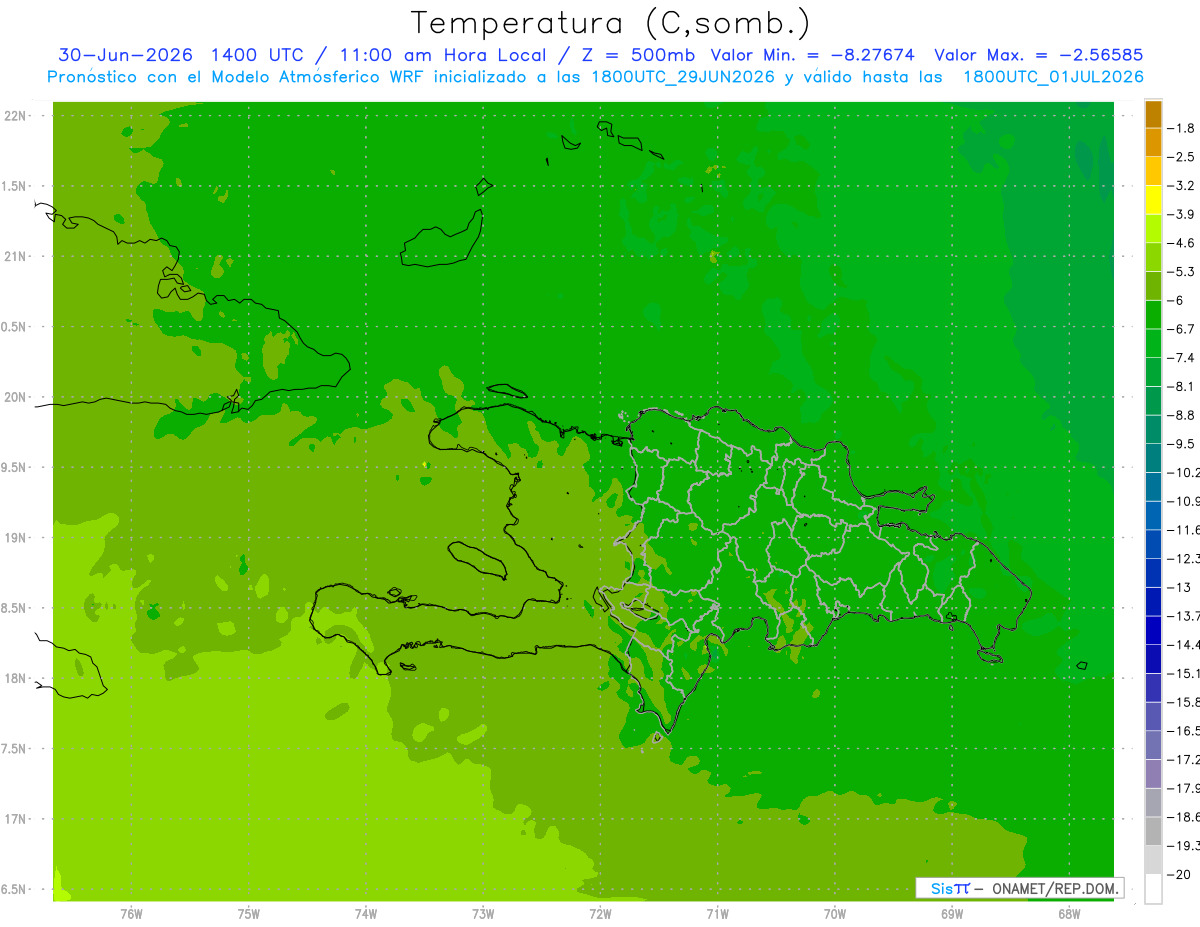1200x927 pixels.
Task: Click the "-8.1" colorbar label
Action: click(x=1180, y=386)
